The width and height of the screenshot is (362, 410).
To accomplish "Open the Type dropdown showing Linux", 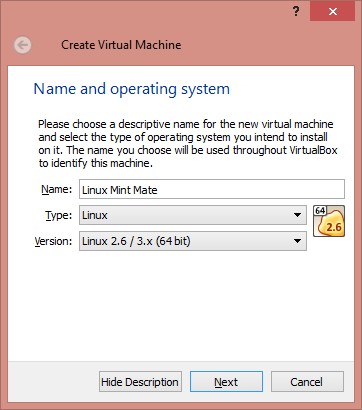I will point(193,215).
